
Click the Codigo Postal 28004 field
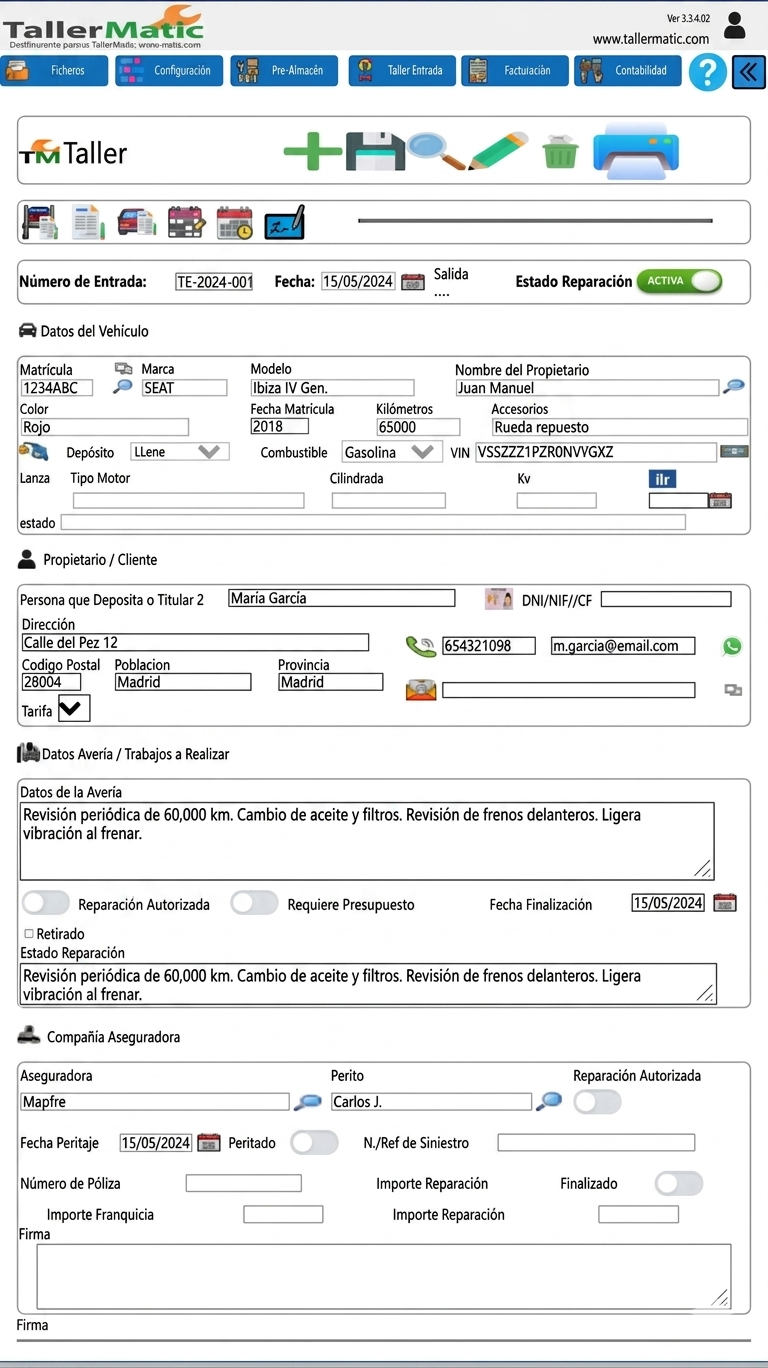pos(51,682)
